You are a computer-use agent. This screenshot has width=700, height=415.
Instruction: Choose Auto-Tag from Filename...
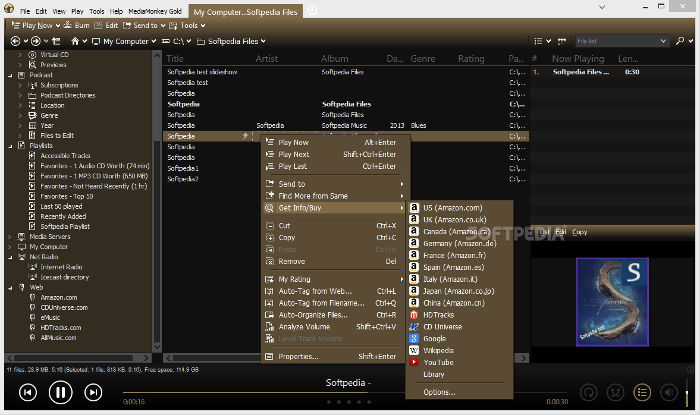point(335,303)
